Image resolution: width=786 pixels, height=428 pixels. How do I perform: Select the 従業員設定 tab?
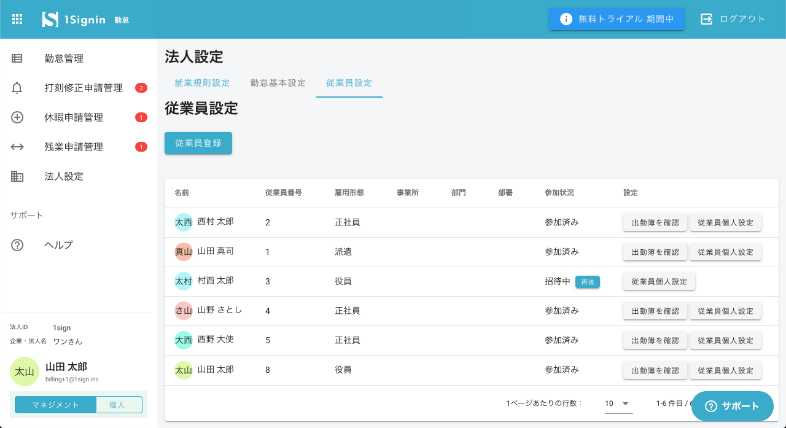coord(349,83)
